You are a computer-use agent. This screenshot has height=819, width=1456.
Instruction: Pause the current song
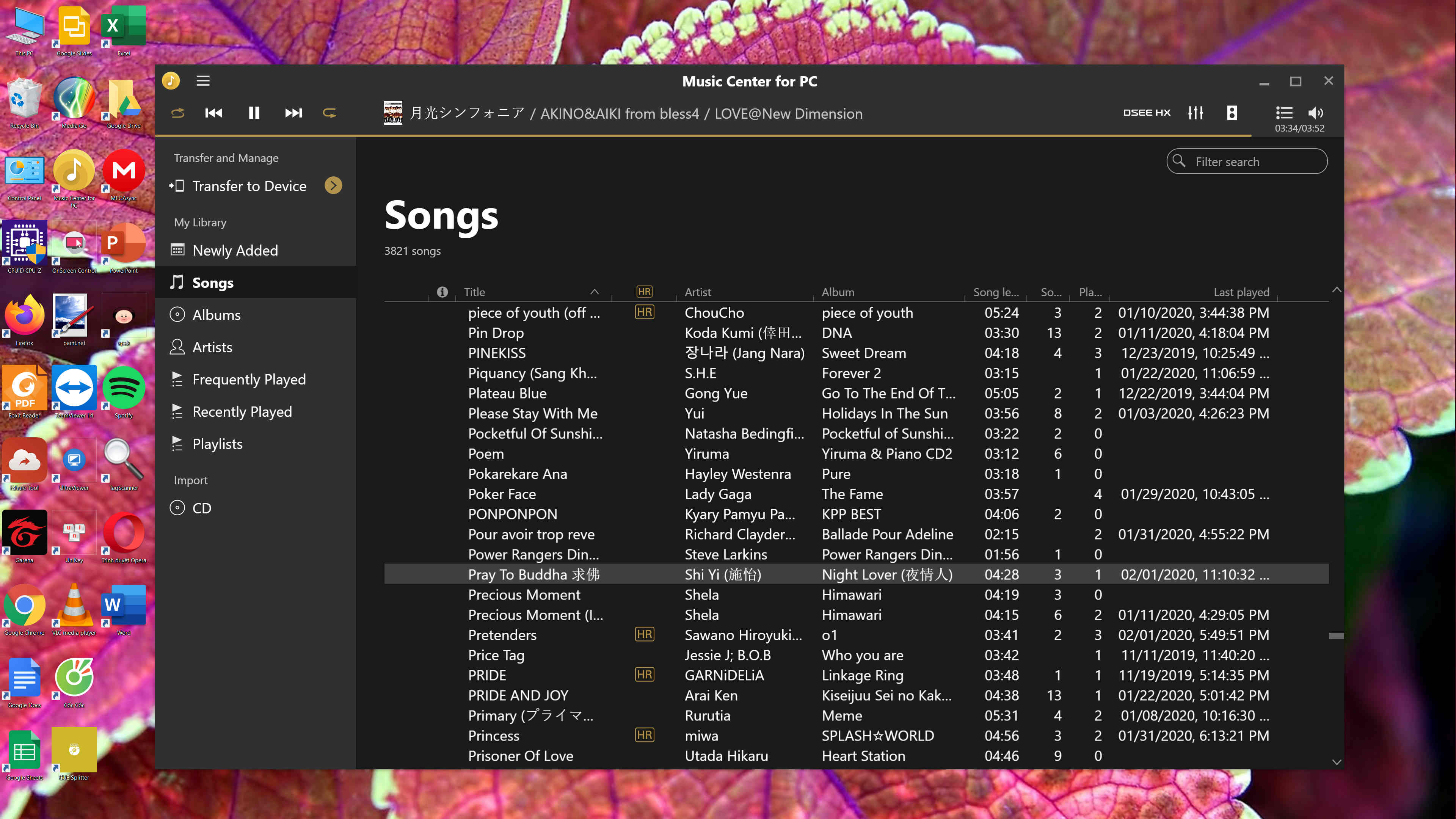pyautogui.click(x=254, y=113)
